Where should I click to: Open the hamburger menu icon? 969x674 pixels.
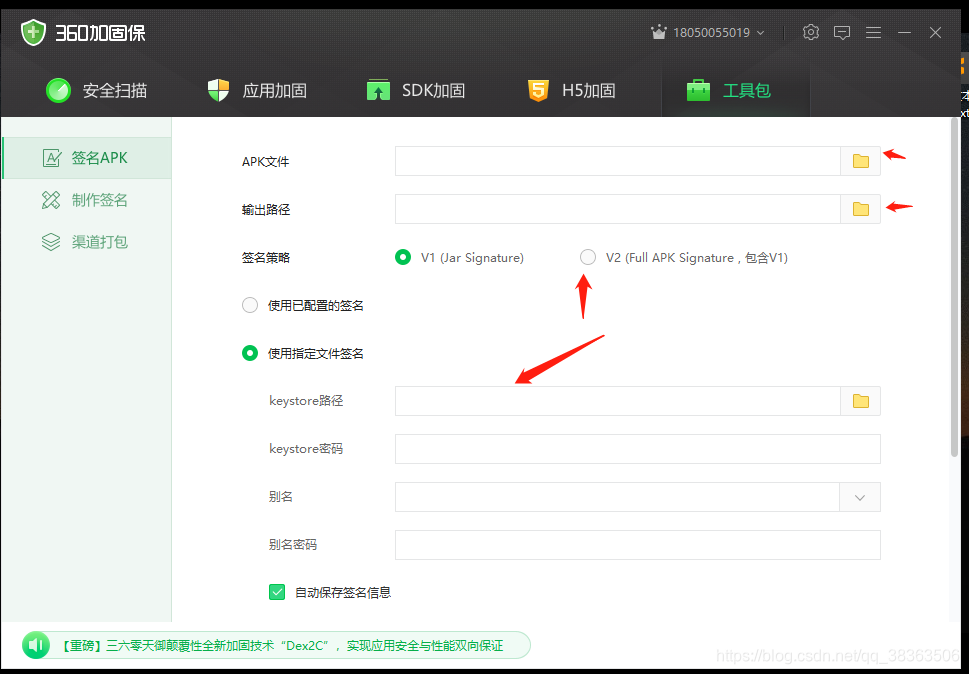coord(873,32)
